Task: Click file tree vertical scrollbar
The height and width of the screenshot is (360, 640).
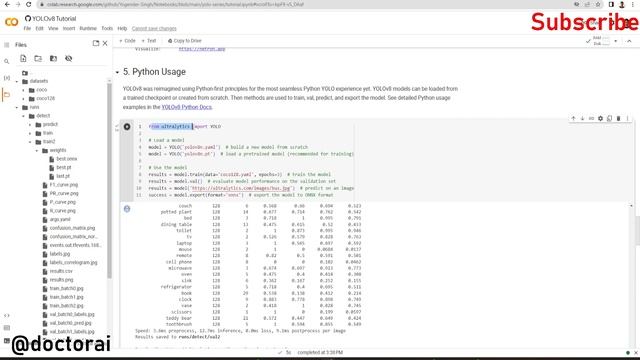Action: pos(109,180)
